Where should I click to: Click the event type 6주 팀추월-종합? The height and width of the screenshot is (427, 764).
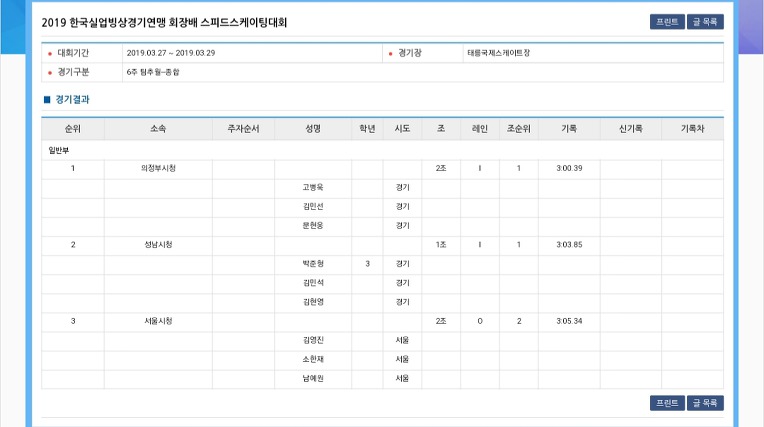tap(153, 72)
